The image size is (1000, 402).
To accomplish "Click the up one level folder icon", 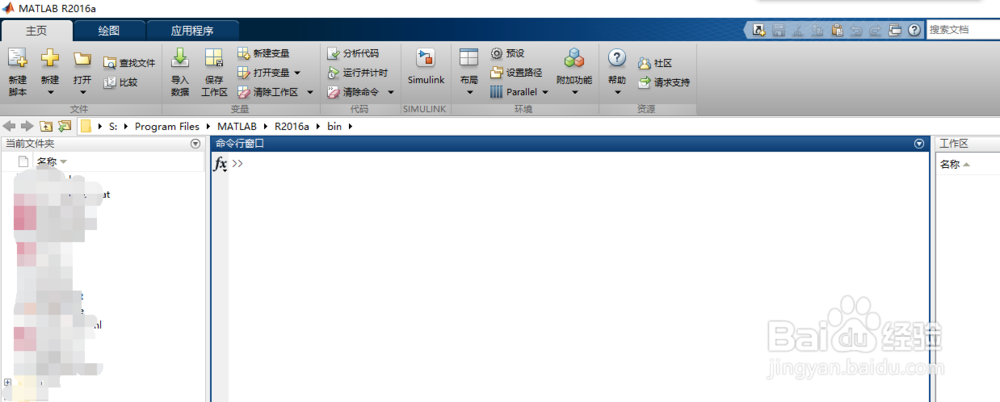I will [46, 126].
